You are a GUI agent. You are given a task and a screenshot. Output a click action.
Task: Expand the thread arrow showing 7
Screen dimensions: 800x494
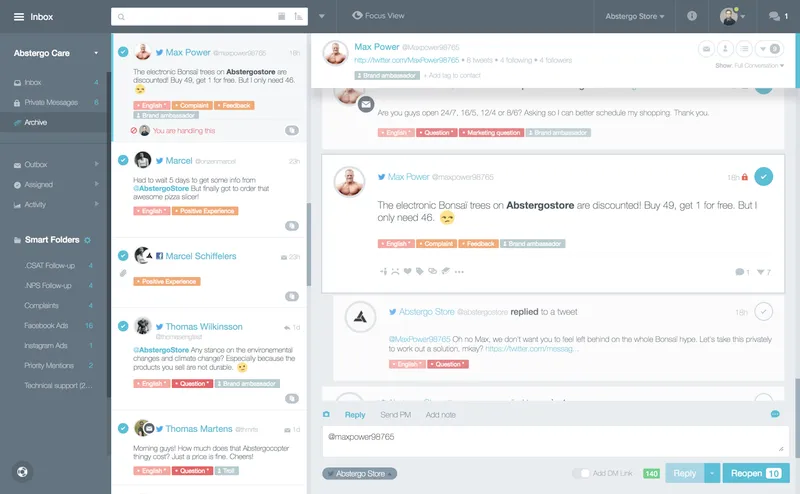763,272
